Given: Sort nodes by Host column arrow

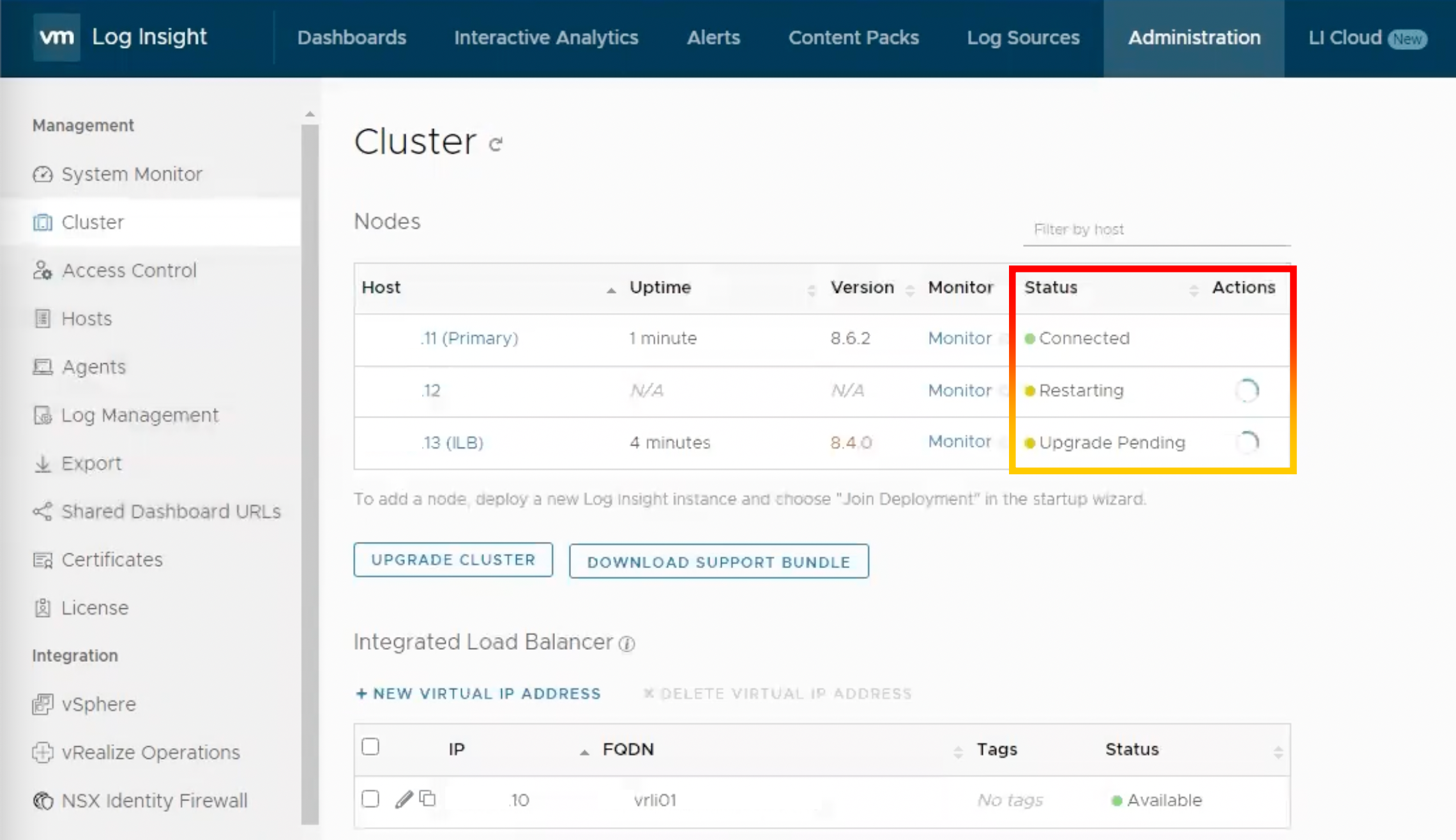Looking at the screenshot, I should (611, 290).
